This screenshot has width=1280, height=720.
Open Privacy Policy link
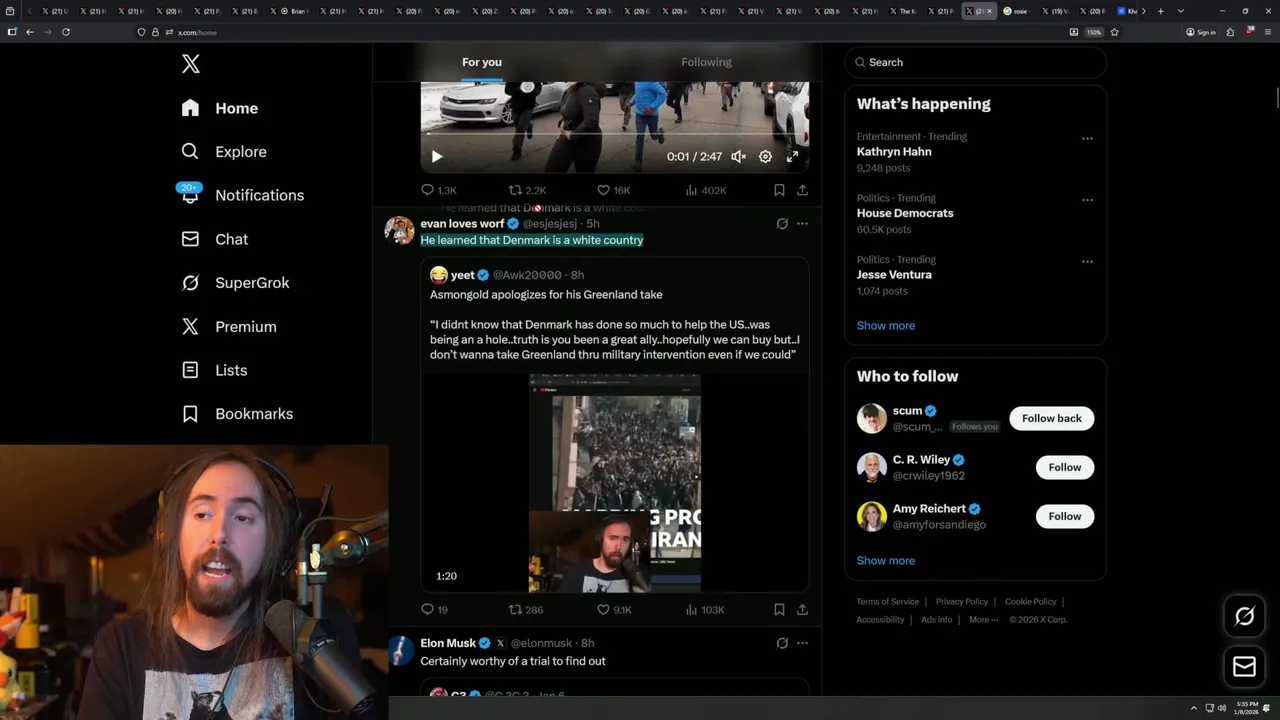point(961,601)
